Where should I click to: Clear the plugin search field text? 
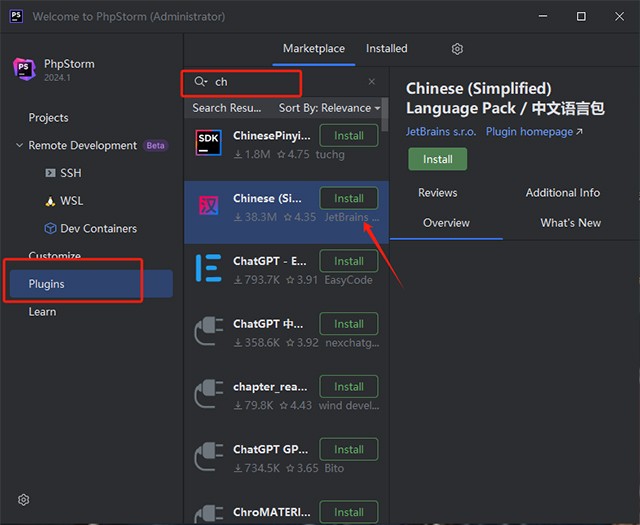point(372,82)
